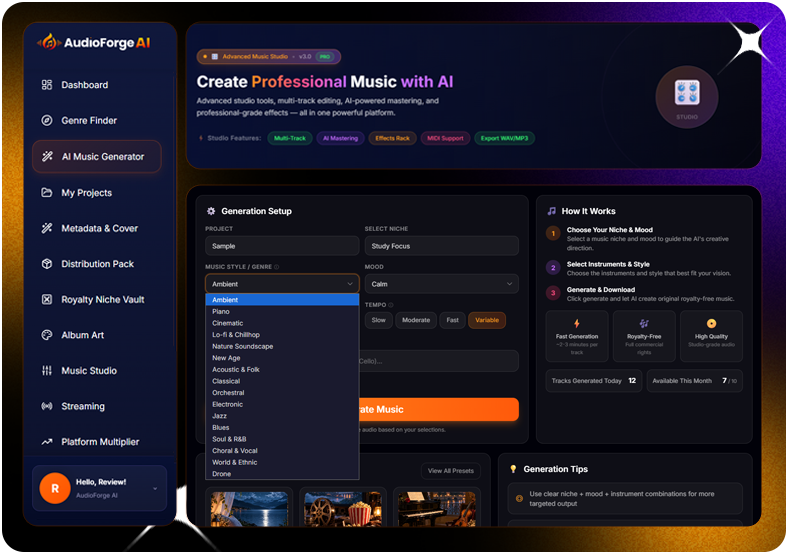Open the Mood dropdown showing Calm

click(x=442, y=284)
